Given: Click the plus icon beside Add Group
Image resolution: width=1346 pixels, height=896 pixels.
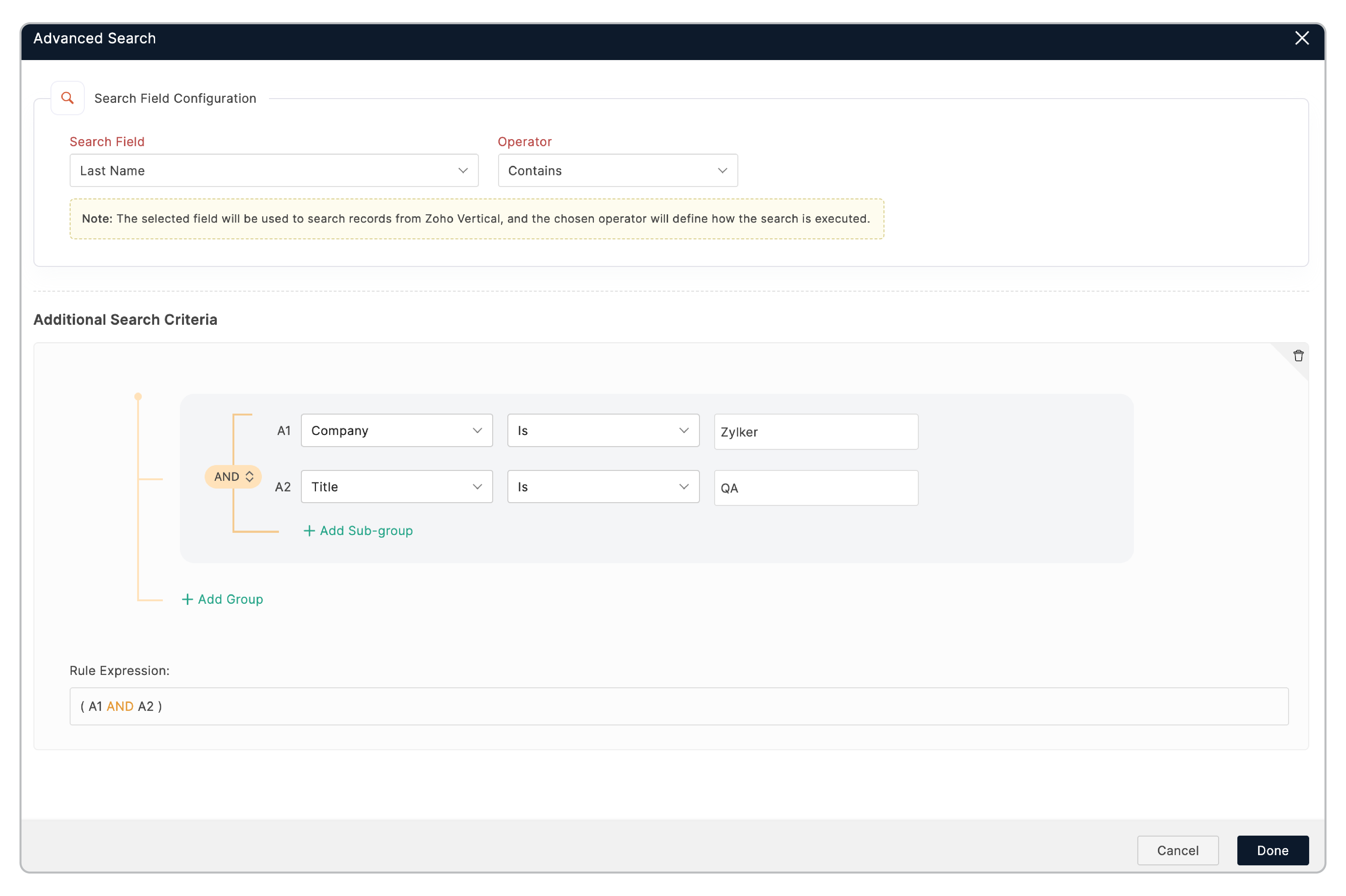Looking at the screenshot, I should (187, 599).
